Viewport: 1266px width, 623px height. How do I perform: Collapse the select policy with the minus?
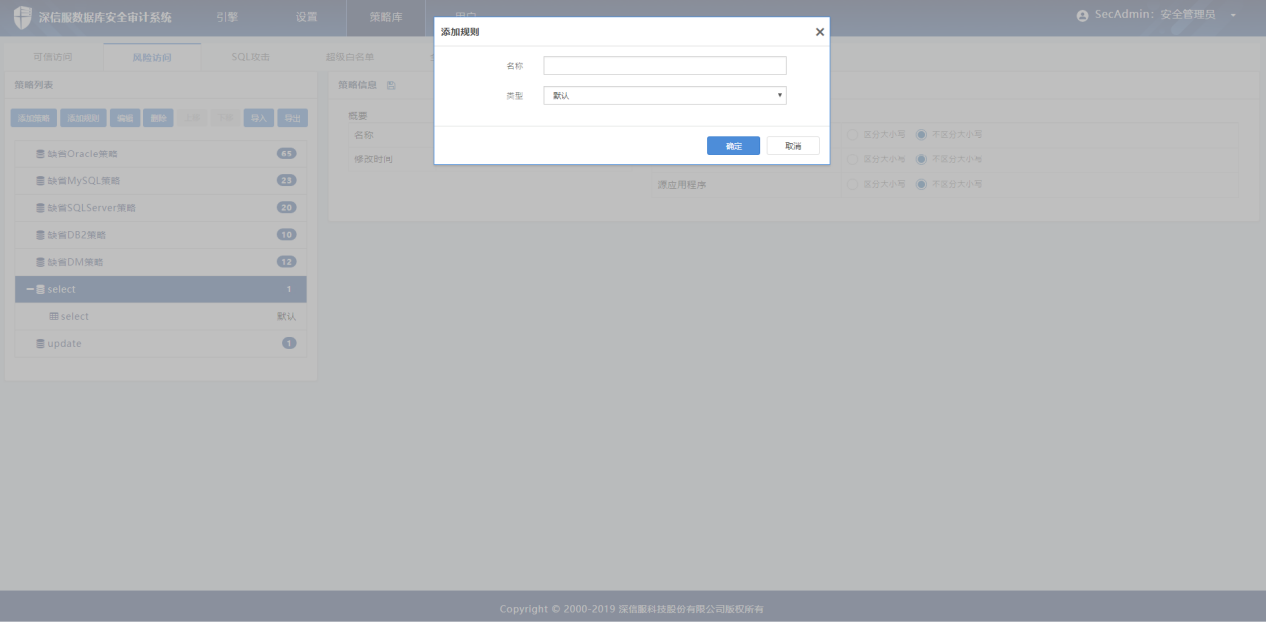coord(30,289)
